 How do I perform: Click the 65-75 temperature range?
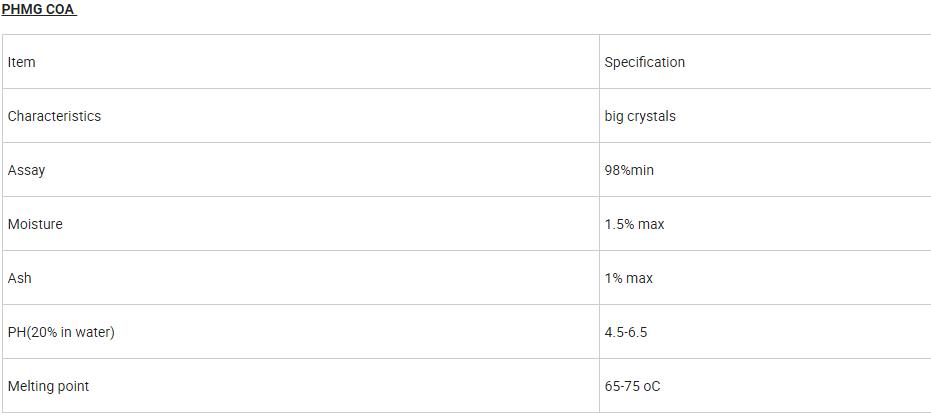pos(621,386)
